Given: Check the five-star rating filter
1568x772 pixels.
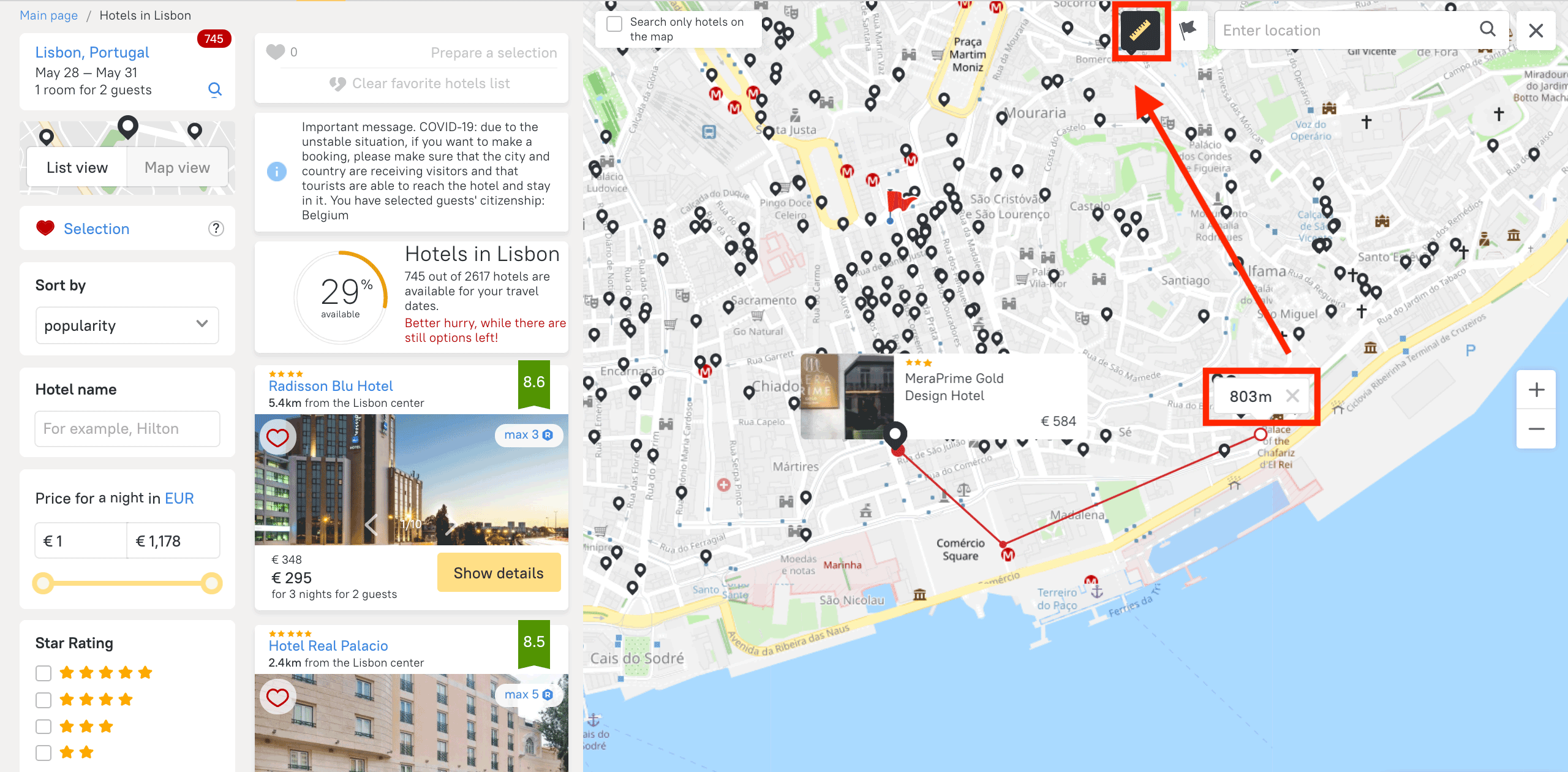Looking at the screenshot, I should tap(43, 673).
